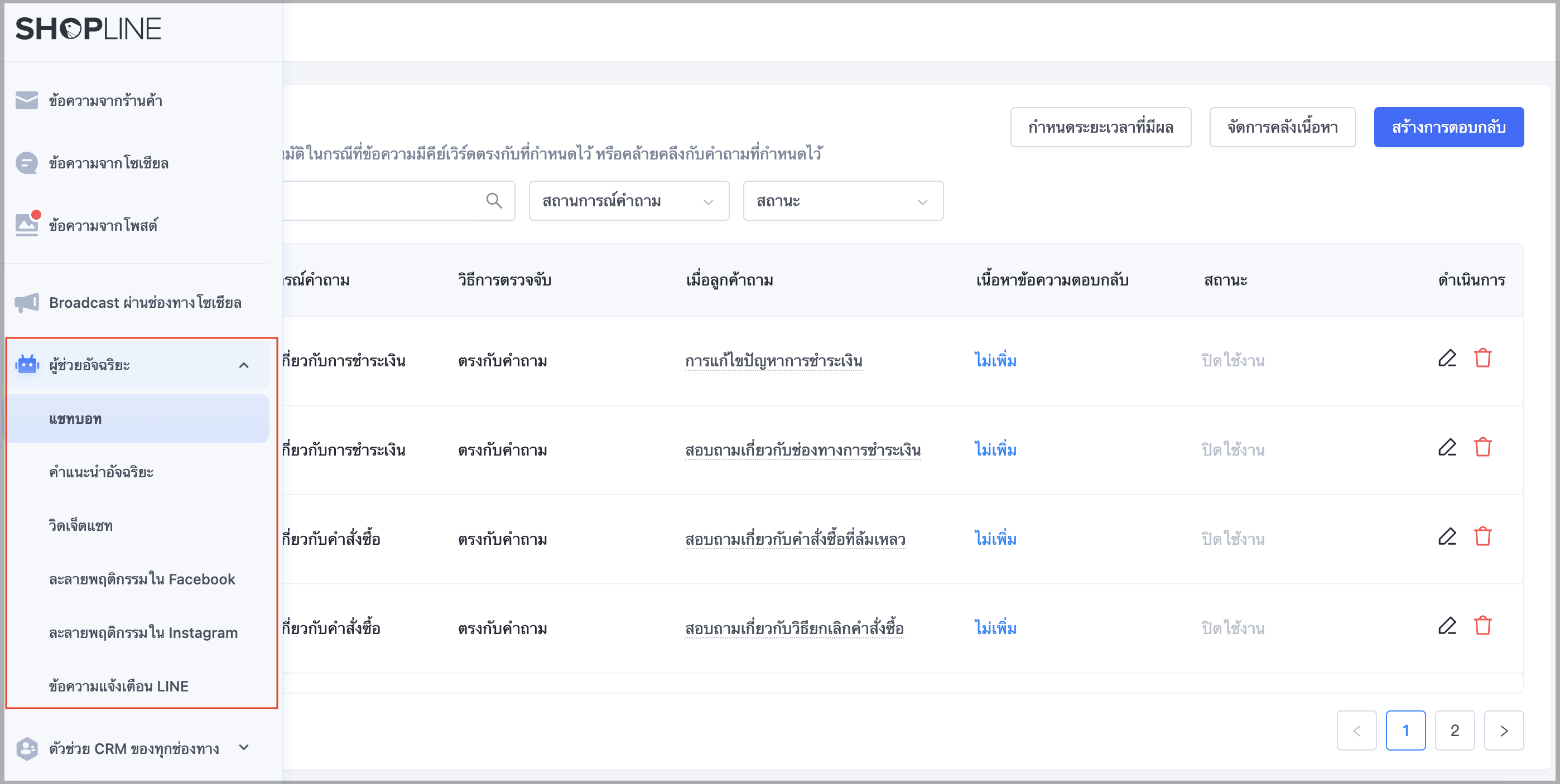Open the ข้อความจากโพสต์ image icon
The image size is (1560, 784).
pyautogui.click(x=27, y=225)
